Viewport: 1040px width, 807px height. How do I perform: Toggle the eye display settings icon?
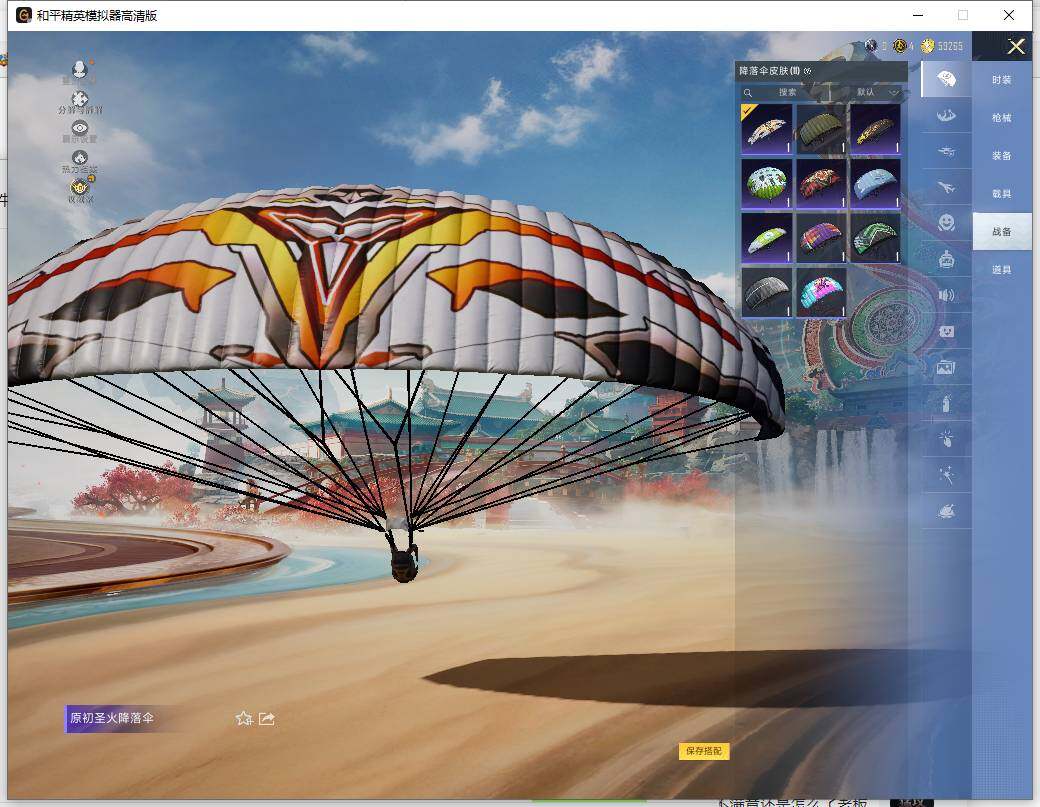(x=80, y=128)
